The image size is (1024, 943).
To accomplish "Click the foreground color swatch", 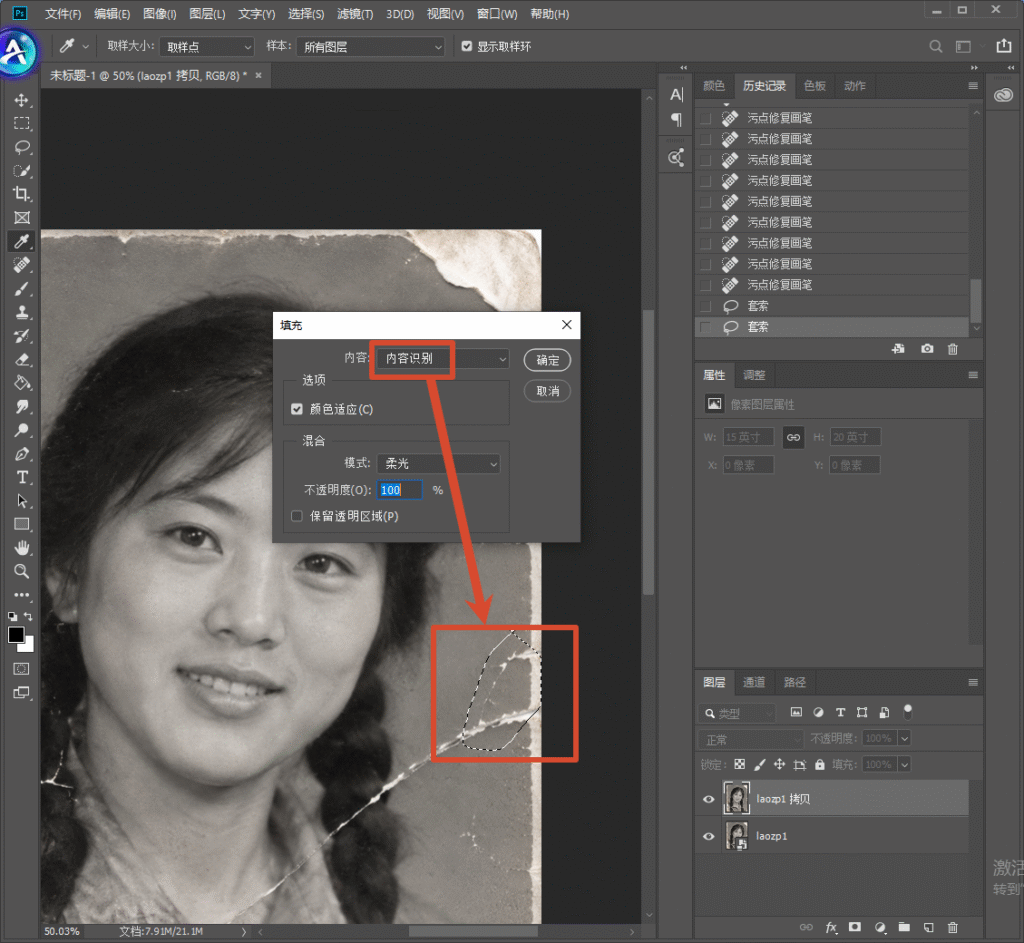I will (16, 635).
